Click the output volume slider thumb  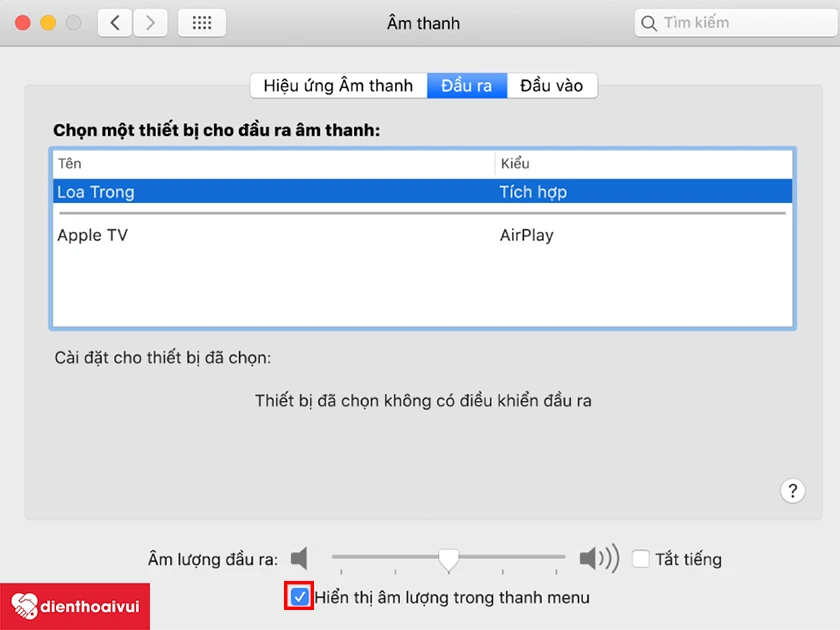tap(448, 560)
